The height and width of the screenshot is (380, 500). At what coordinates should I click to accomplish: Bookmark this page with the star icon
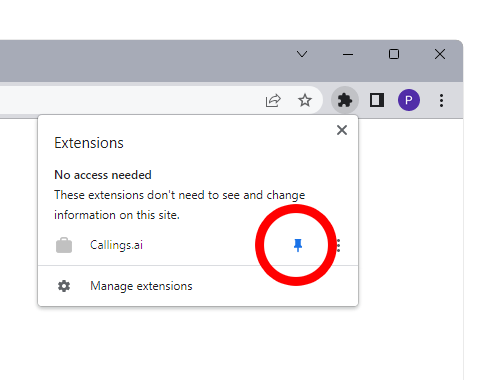coord(305,100)
